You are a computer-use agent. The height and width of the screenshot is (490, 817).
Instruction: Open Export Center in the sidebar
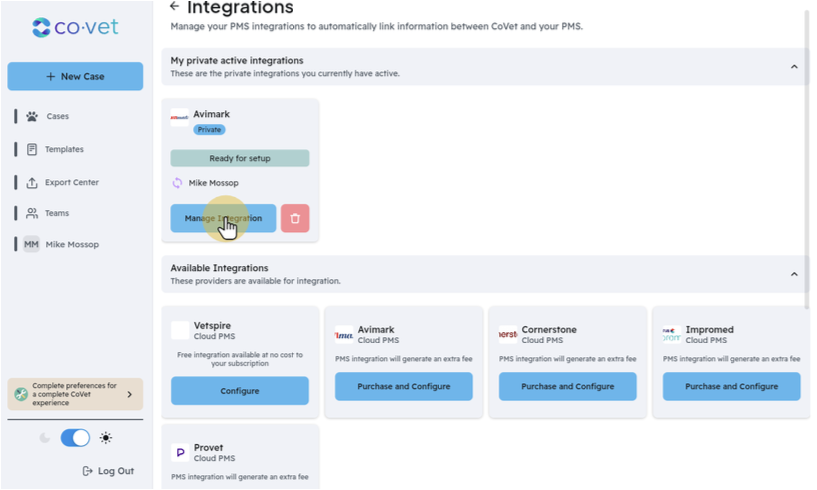(71, 182)
